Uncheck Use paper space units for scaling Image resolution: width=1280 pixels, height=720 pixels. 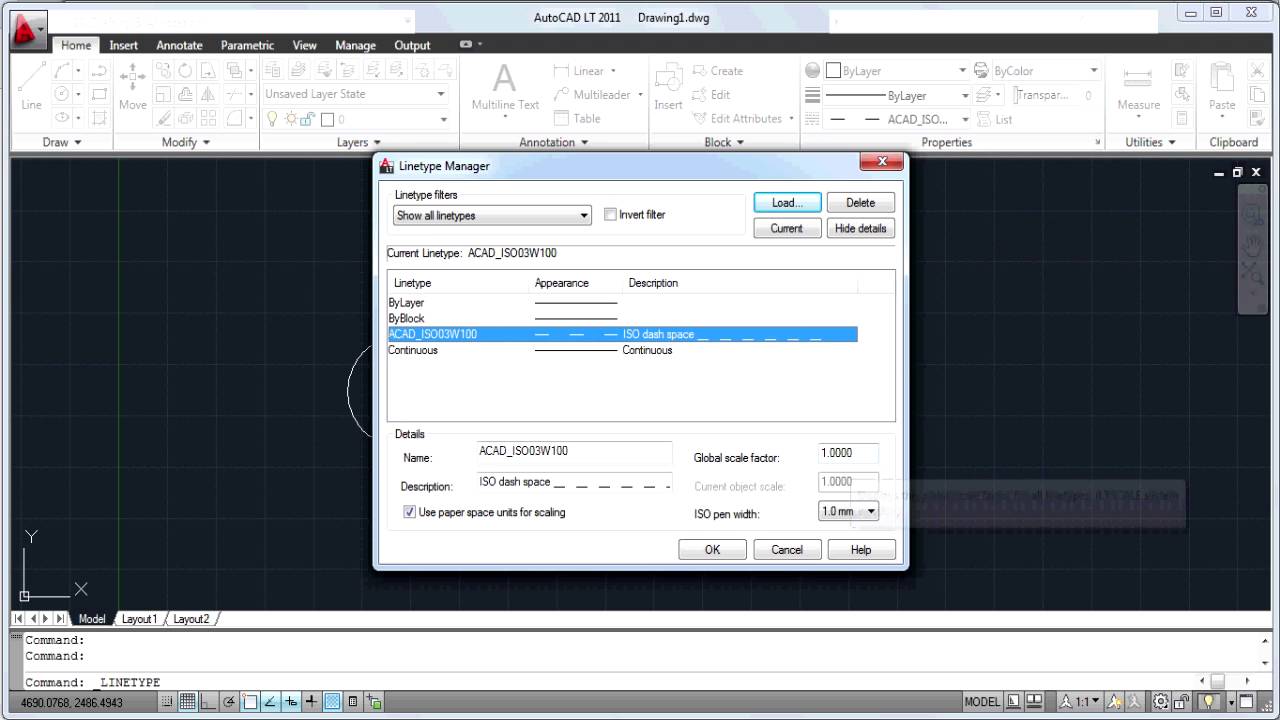[409, 512]
